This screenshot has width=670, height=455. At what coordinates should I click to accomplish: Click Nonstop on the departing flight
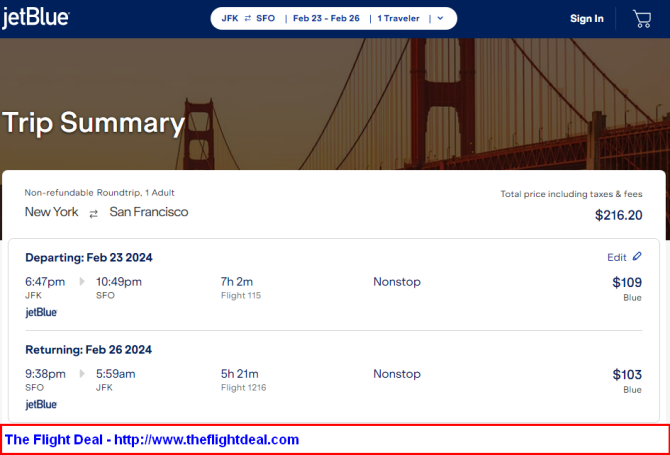pos(397,282)
